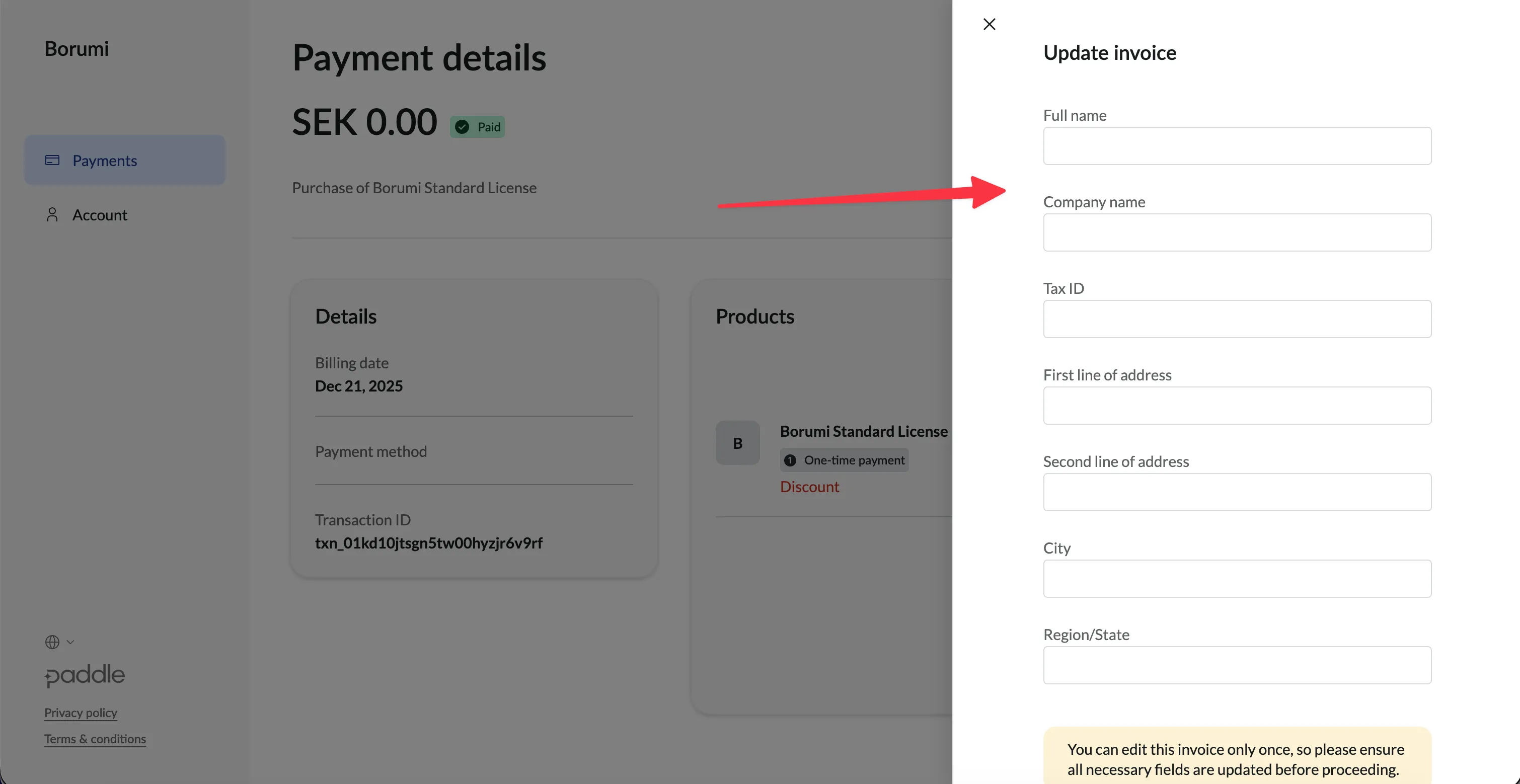Click the Full name input field
Image resolution: width=1520 pixels, height=784 pixels.
pos(1237,146)
